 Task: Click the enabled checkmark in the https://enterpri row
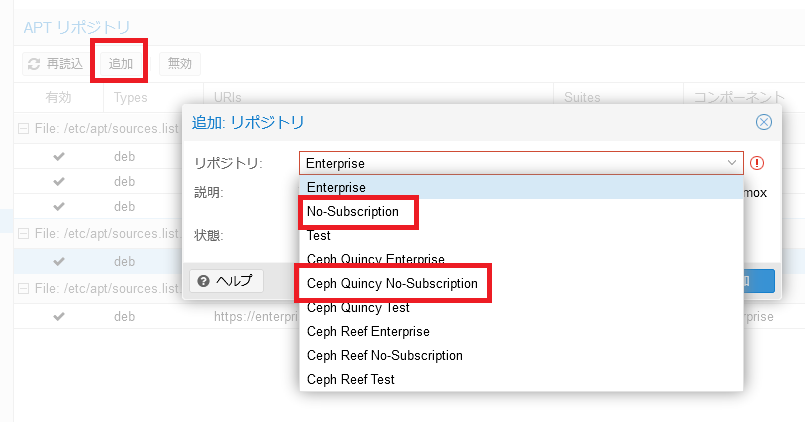pyautogui.click(x=59, y=316)
